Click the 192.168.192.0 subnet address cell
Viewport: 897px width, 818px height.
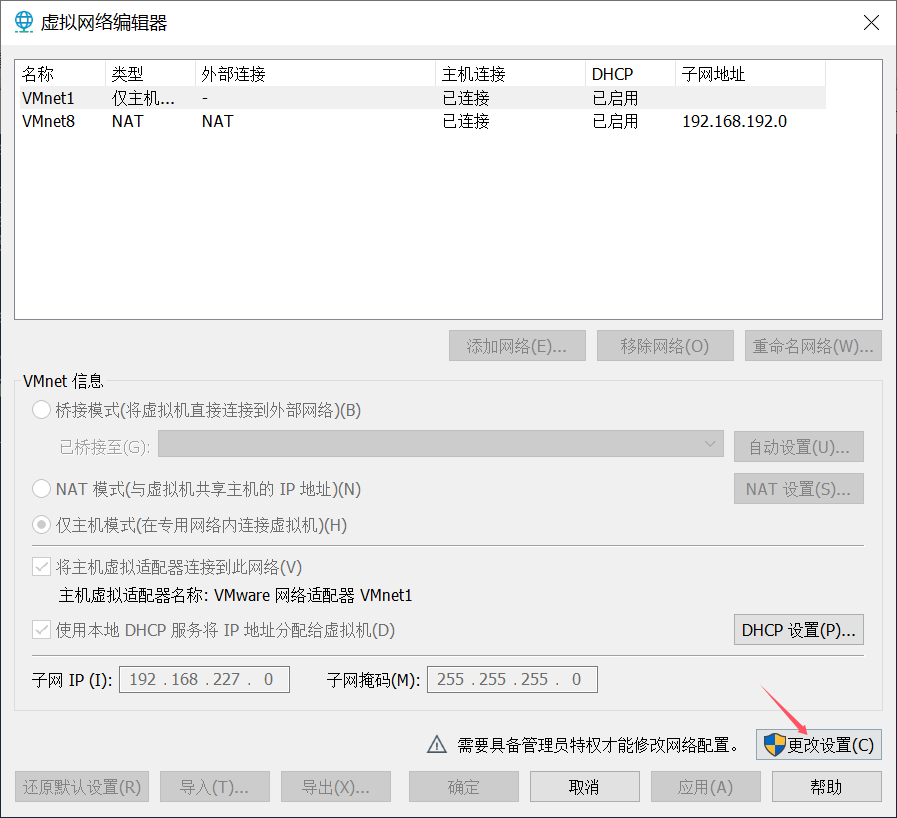(x=735, y=121)
